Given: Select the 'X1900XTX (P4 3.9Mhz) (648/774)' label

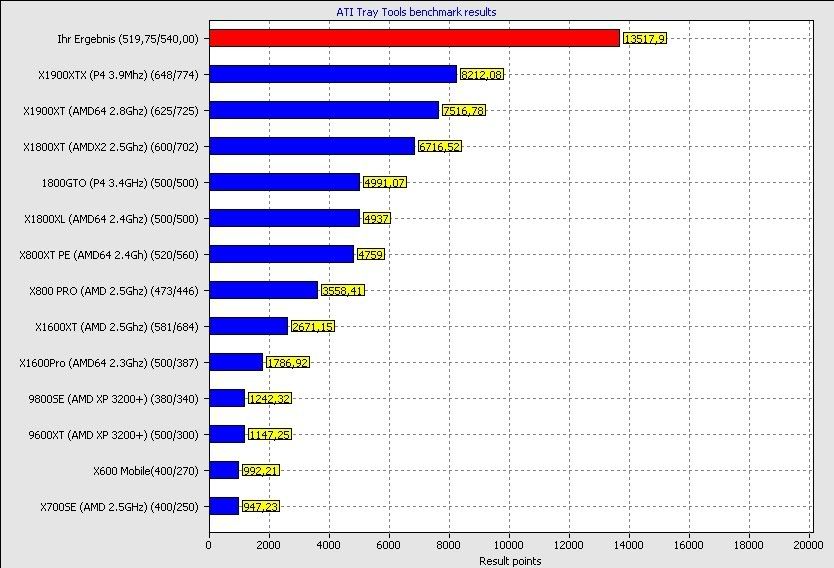Looking at the screenshot, I should 118,75.
